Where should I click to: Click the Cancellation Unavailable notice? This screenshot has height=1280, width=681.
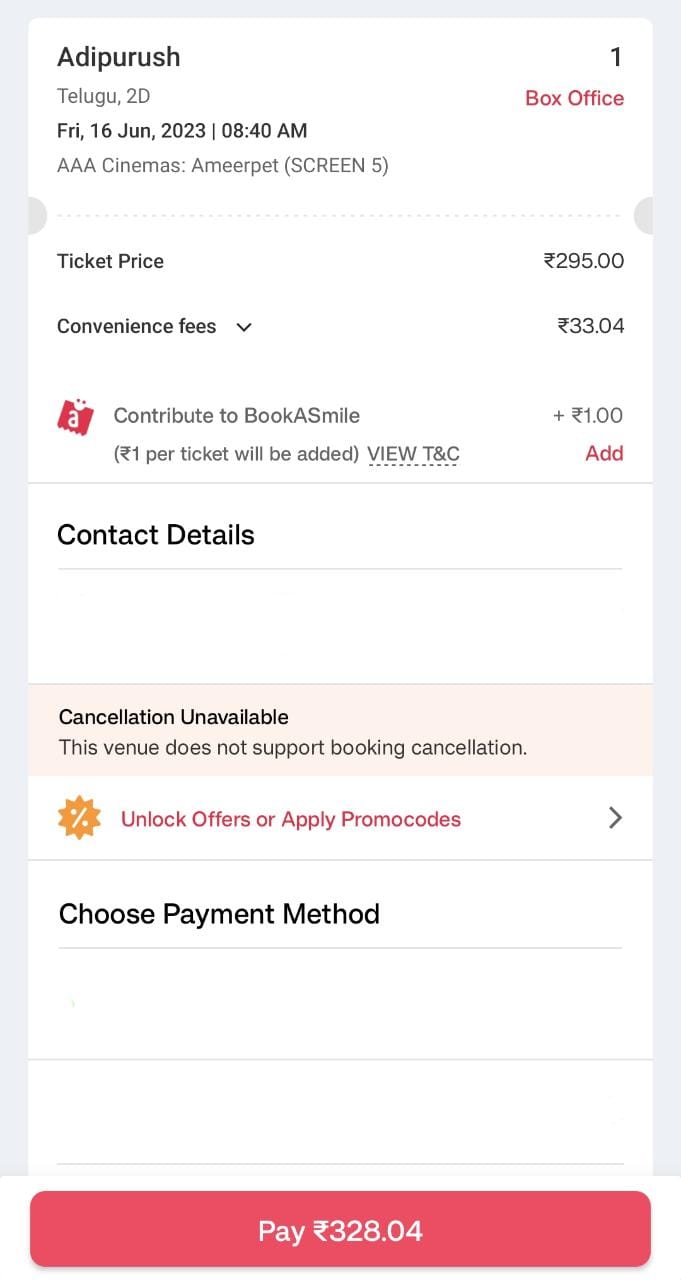click(x=174, y=717)
